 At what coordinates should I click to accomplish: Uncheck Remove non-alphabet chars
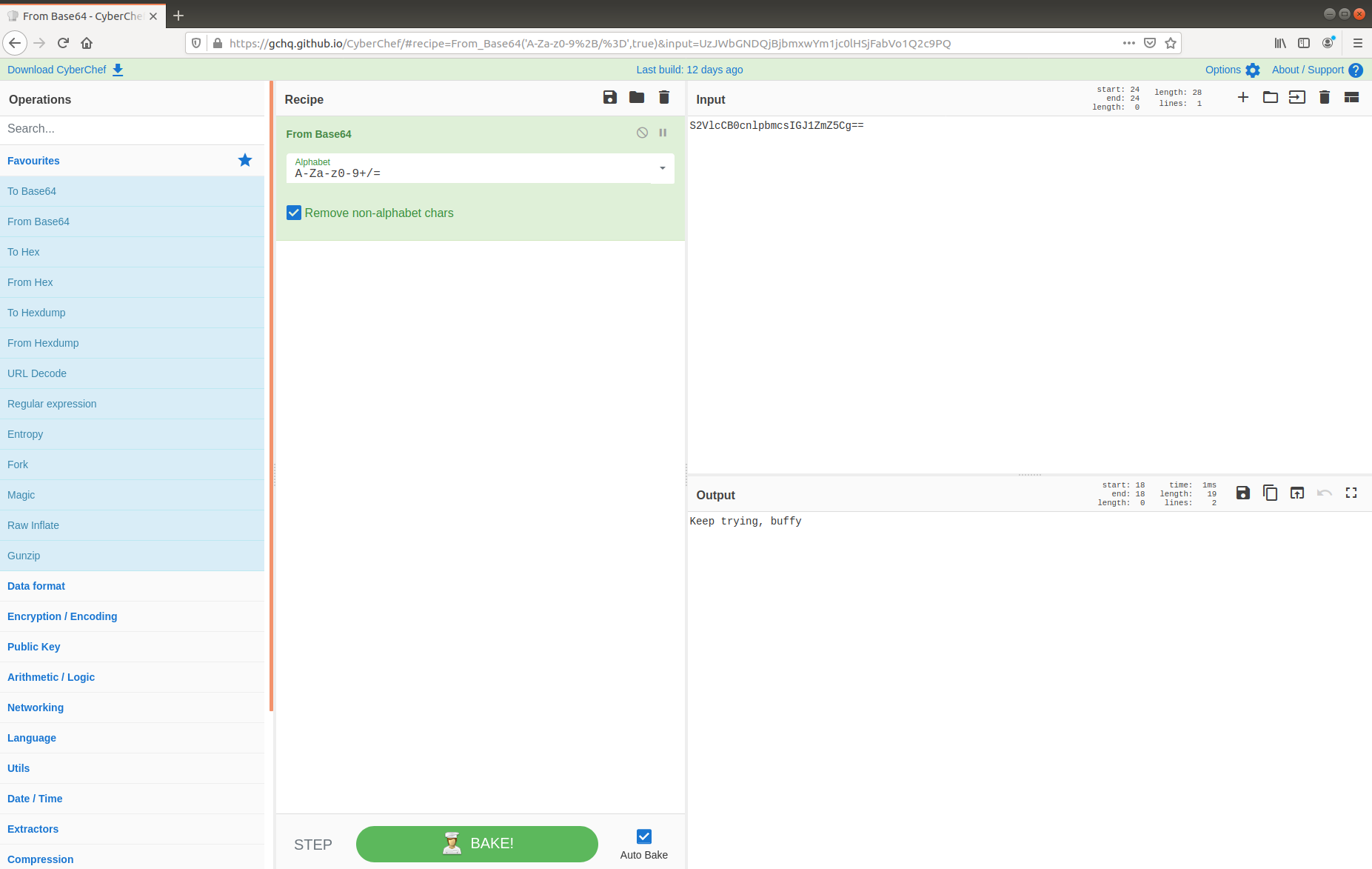(294, 213)
